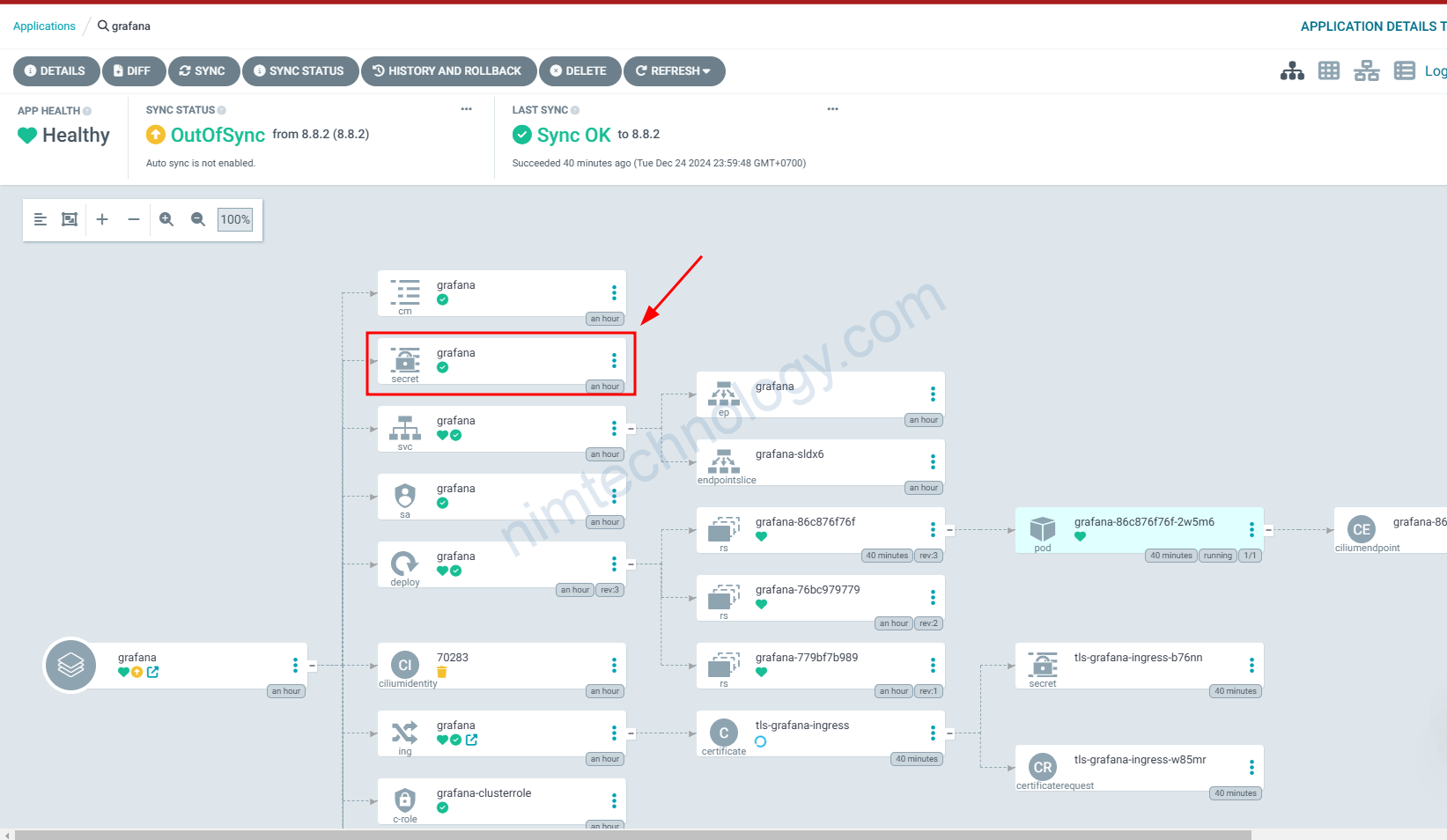
Task: Open kebab menu of tls-grafana-ingress certificate
Action: coord(933,733)
